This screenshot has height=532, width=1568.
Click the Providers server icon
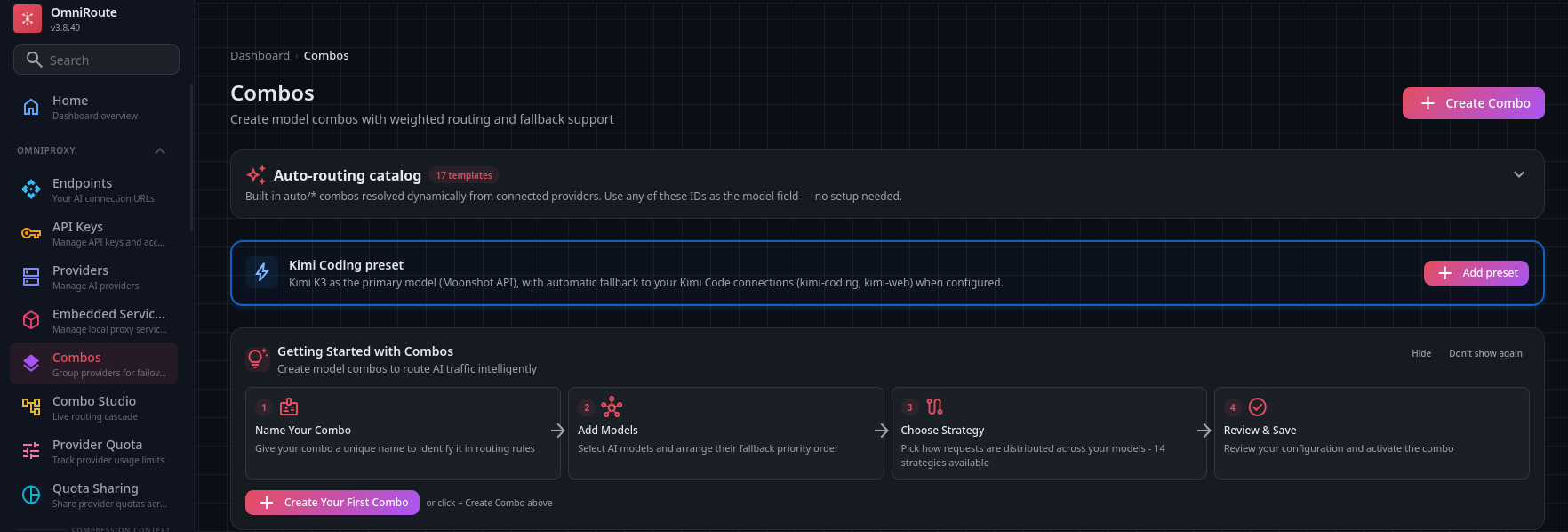tap(31, 277)
